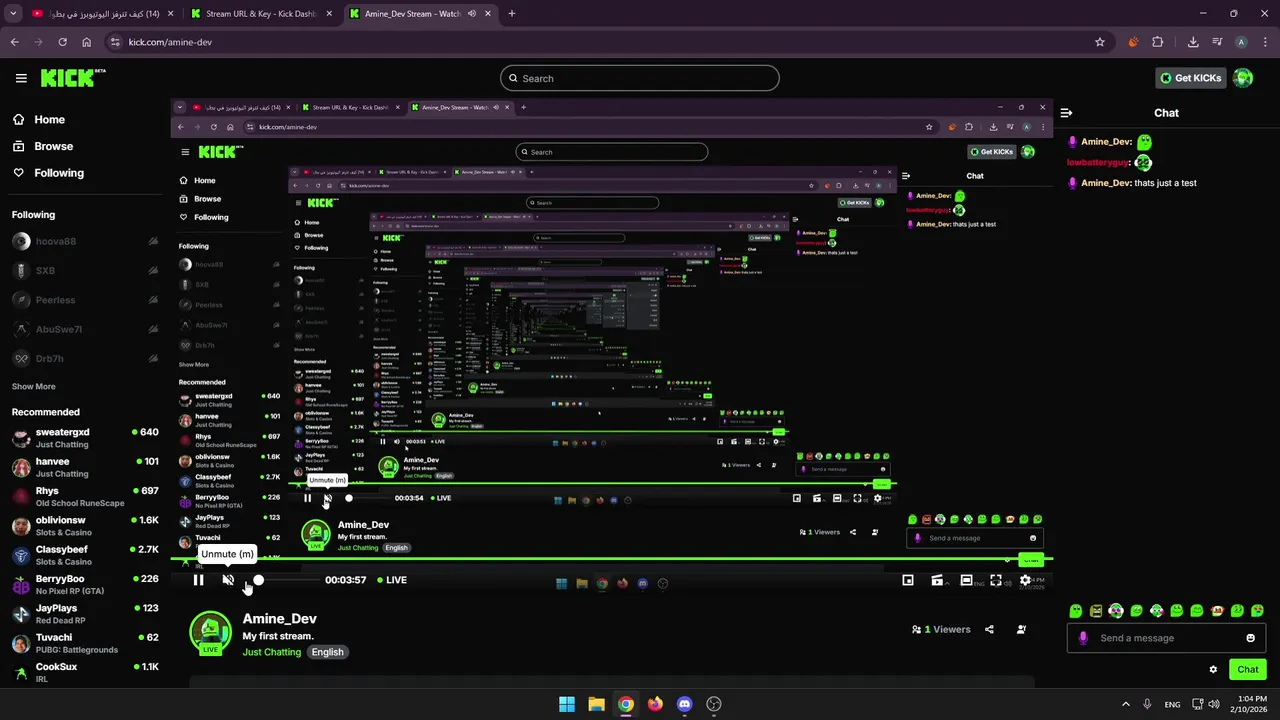The height and width of the screenshot is (720, 1280).
Task: Open sweatergxd in the main Recommended list
Action: click(x=85, y=437)
